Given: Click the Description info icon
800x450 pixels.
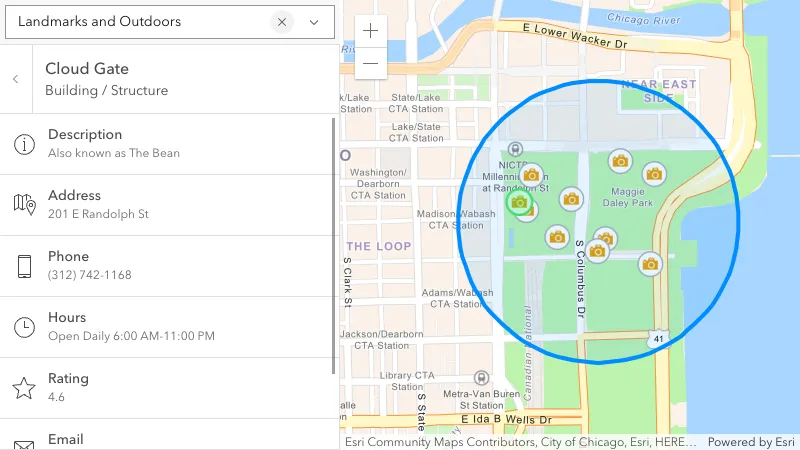Looking at the screenshot, I should pyautogui.click(x=25, y=143).
